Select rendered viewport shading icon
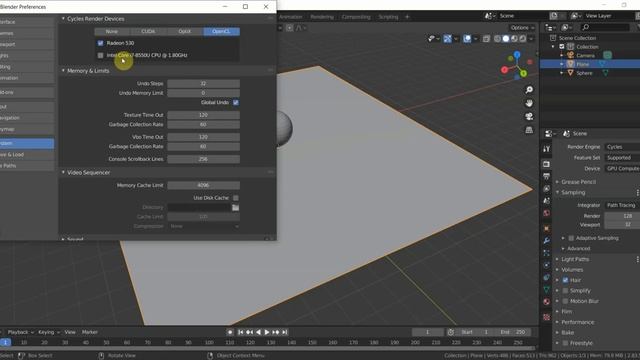Screen dimensions: 640x360 (523, 39)
